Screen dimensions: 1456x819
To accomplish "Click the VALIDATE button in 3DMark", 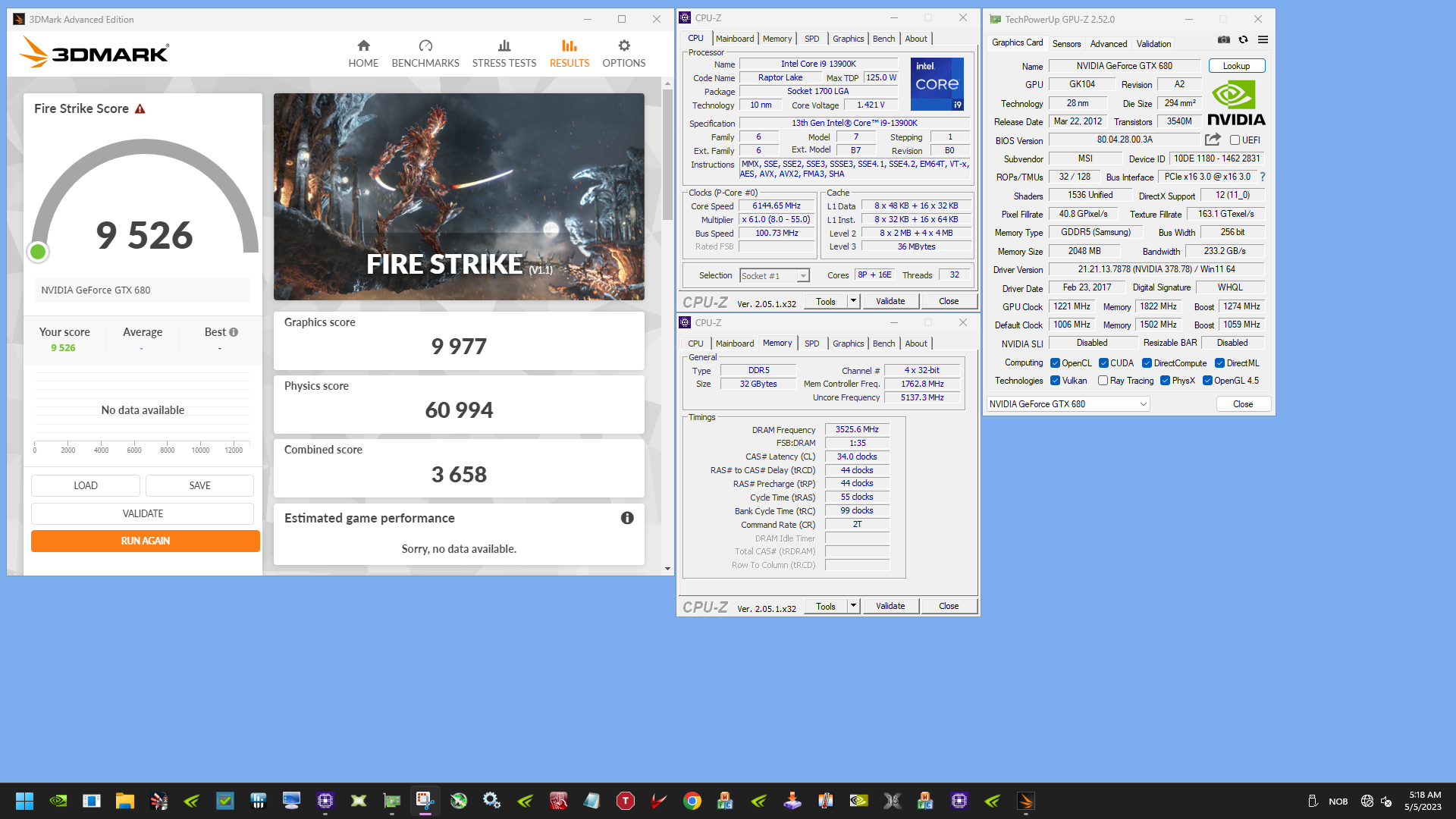I will click(x=143, y=513).
